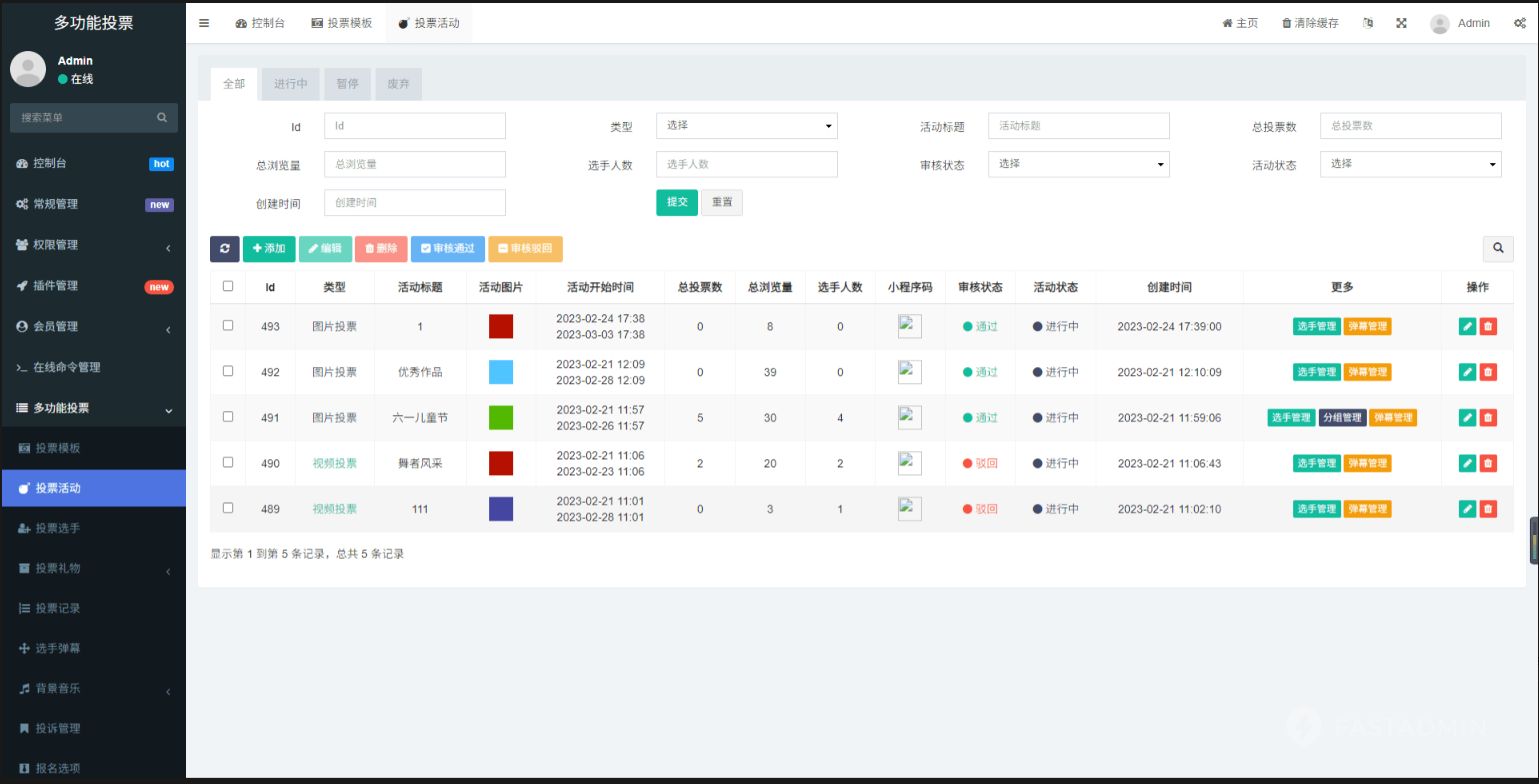
Task: Open 插件管理 plugin management in sidebar
Action: pos(93,286)
